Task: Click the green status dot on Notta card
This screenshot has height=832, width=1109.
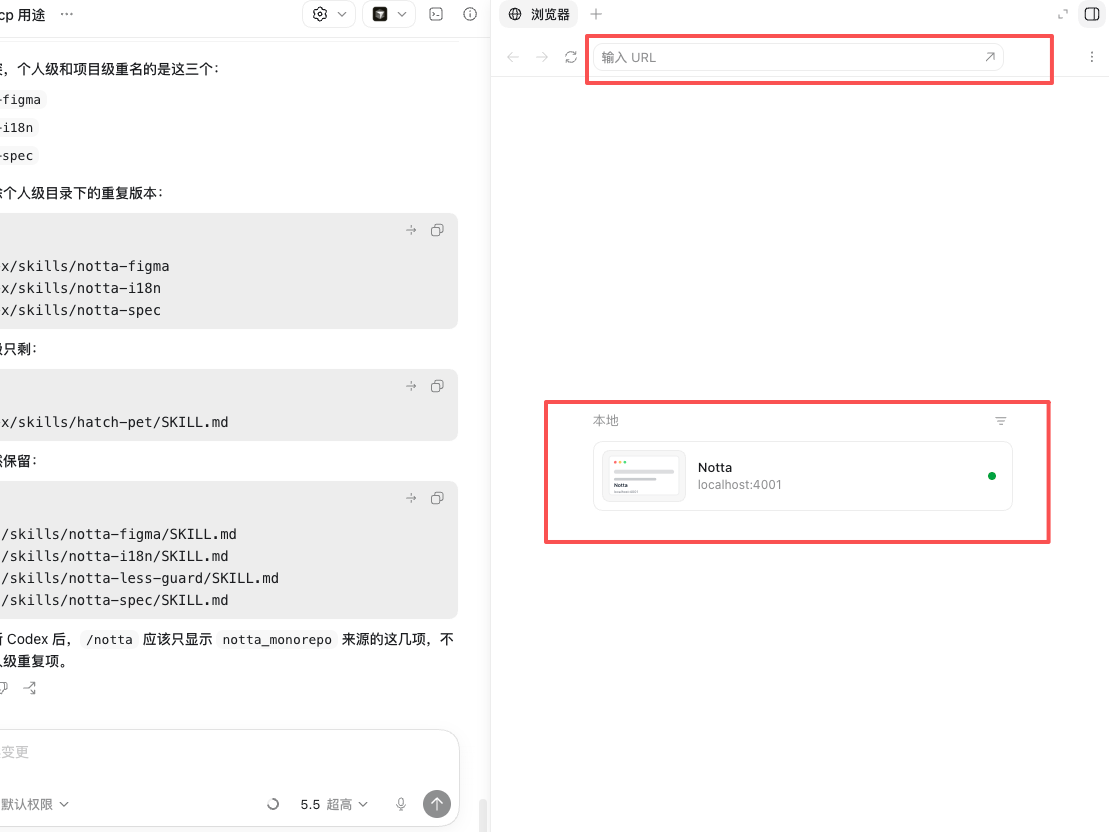Action: pos(992,476)
